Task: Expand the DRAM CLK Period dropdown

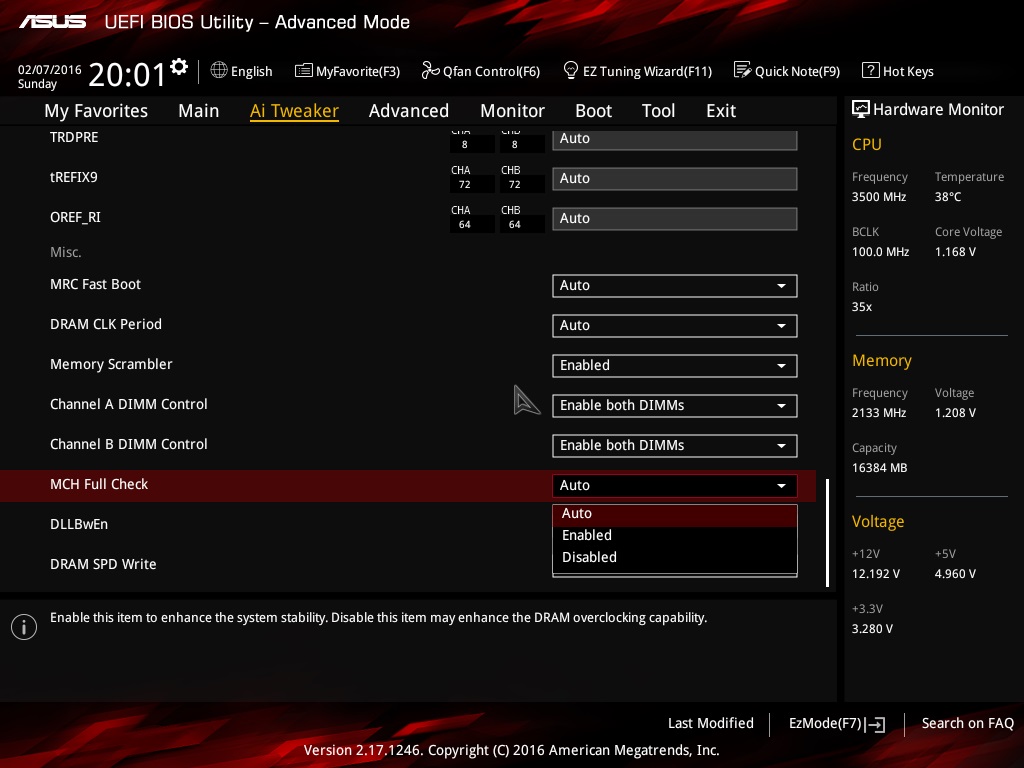Action: (675, 325)
